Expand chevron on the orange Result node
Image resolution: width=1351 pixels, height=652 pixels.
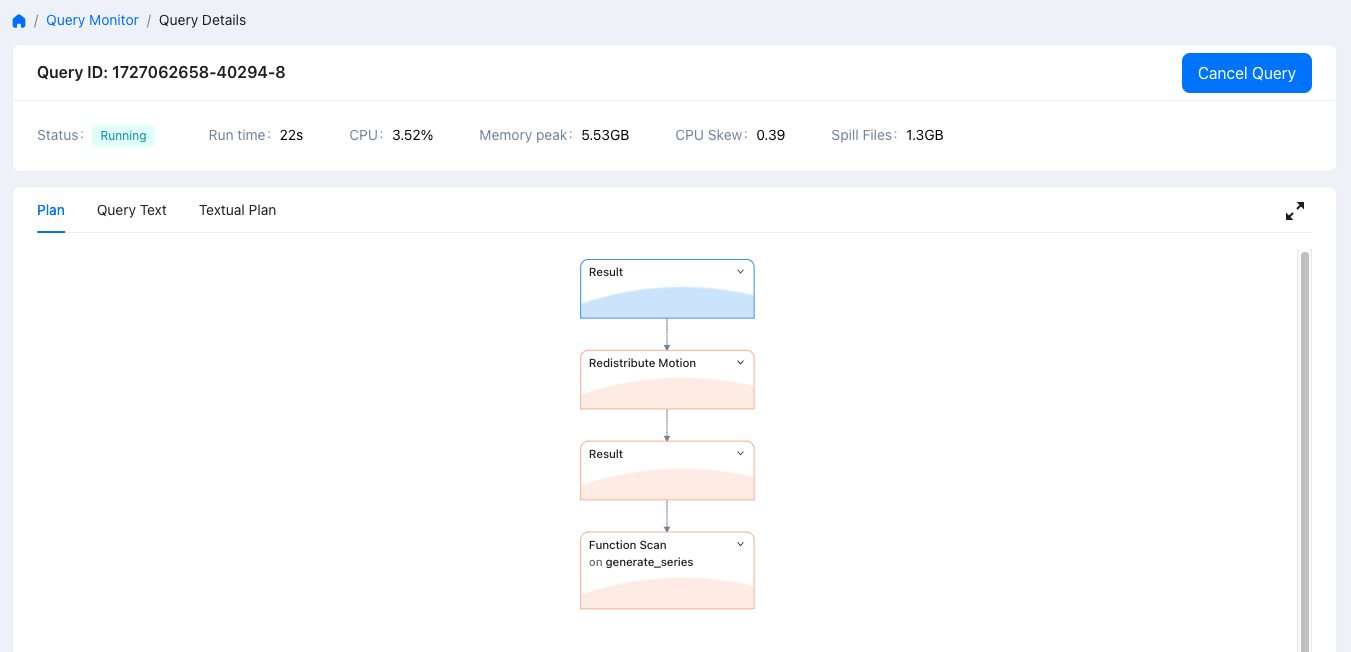(x=740, y=454)
